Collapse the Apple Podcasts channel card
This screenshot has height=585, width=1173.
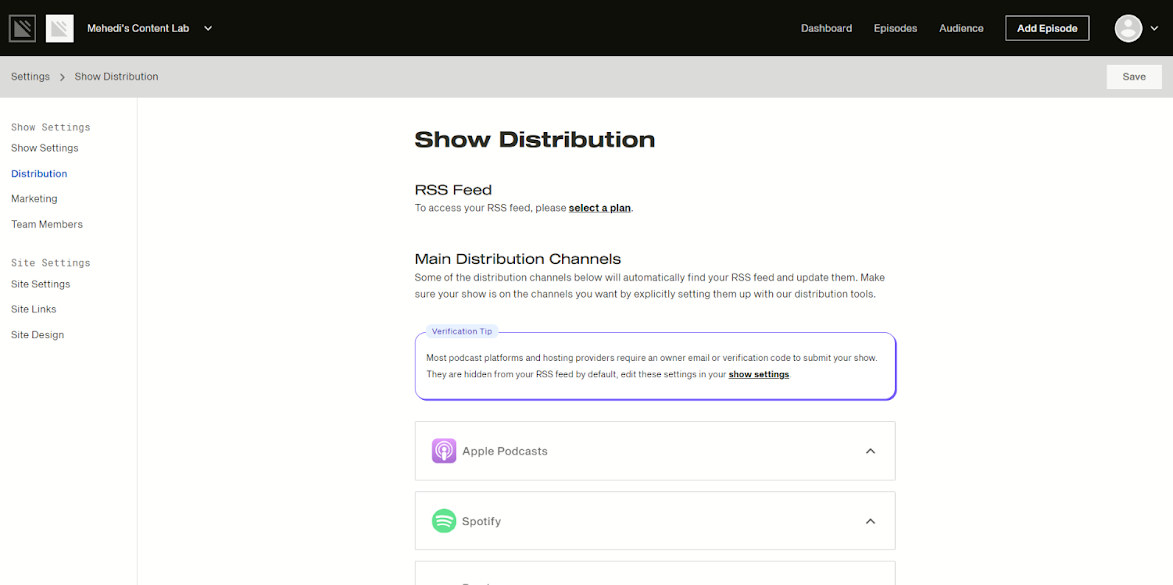869,451
